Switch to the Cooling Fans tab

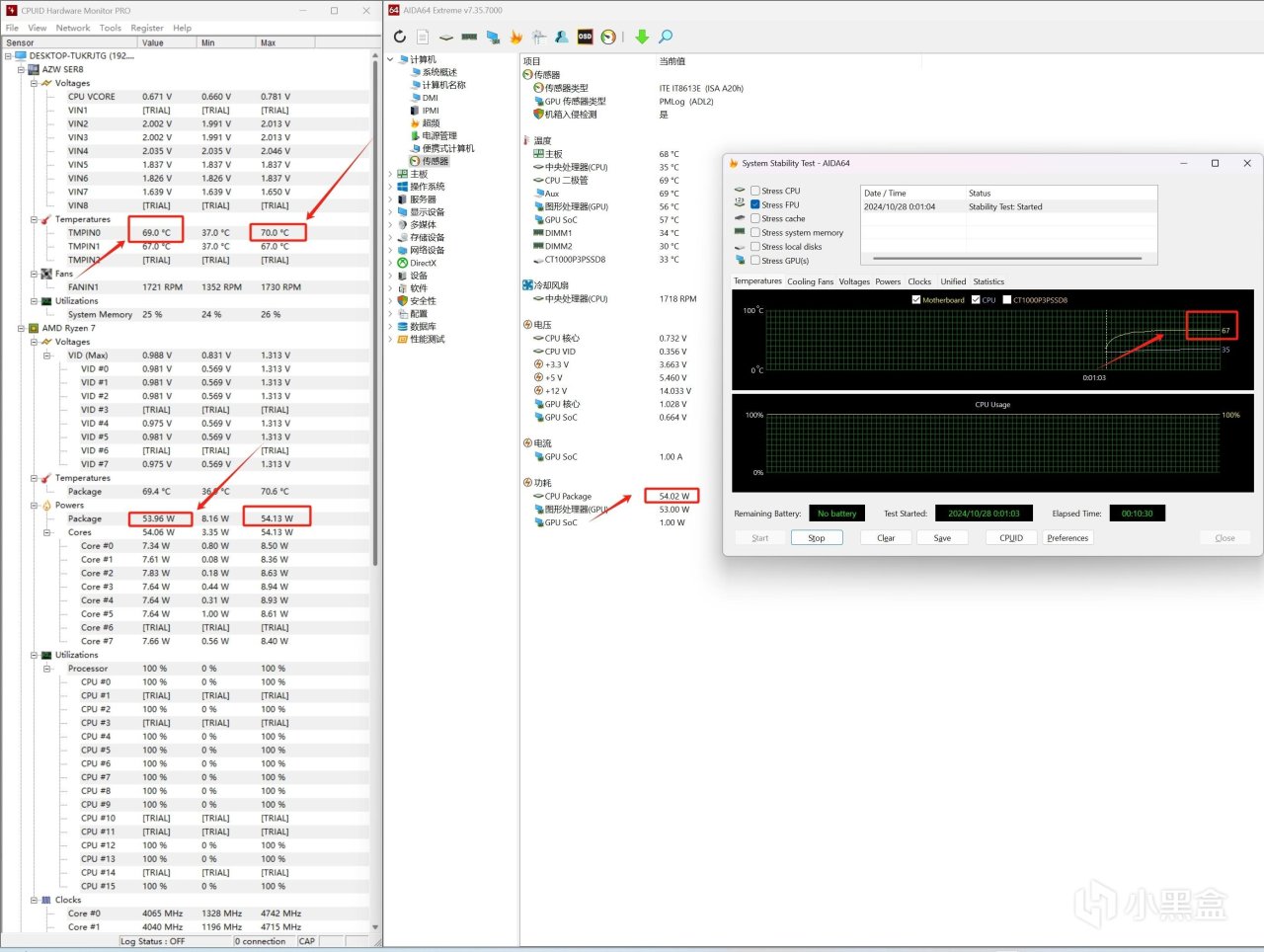click(x=810, y=281)
